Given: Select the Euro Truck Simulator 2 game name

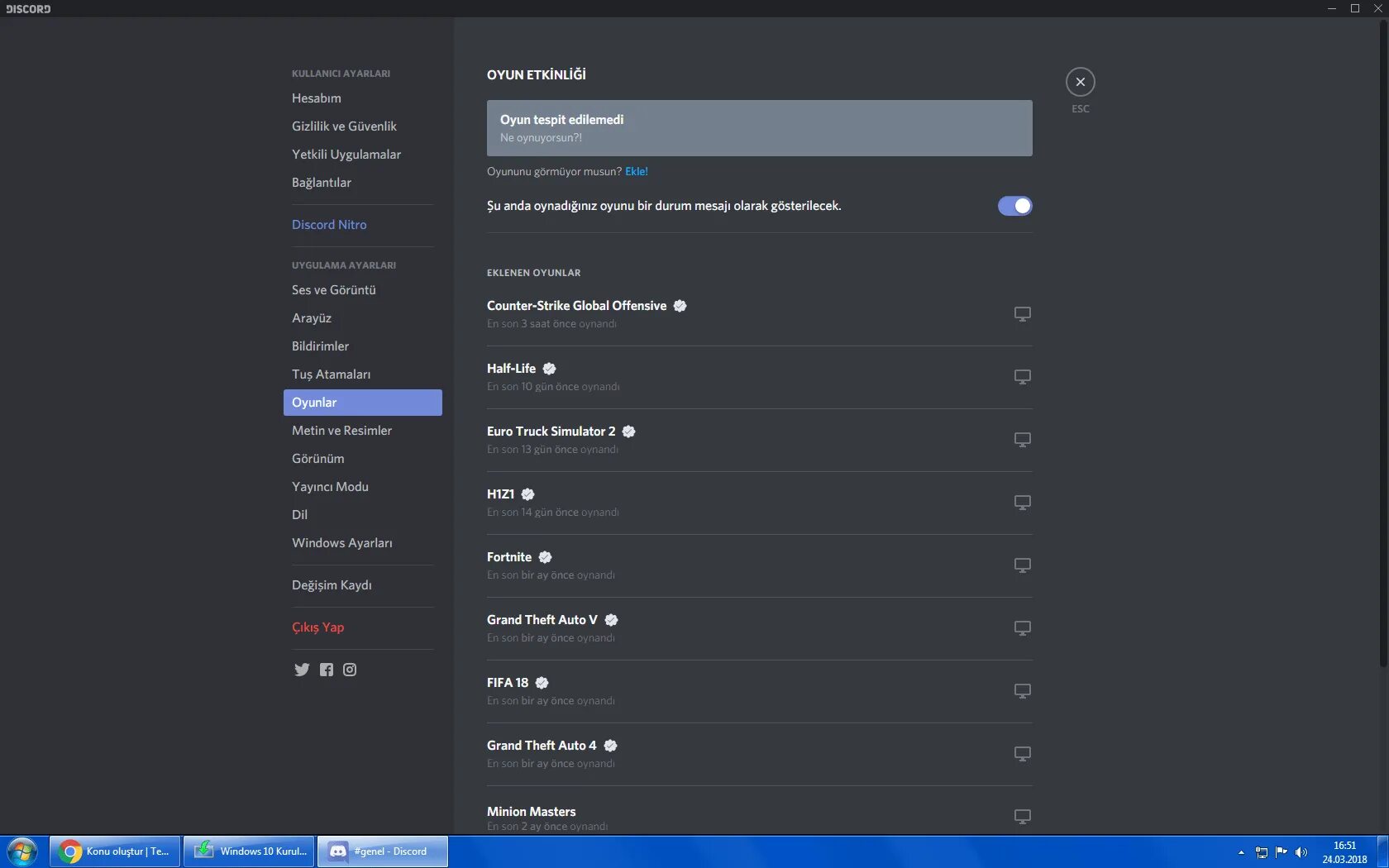Looking at the screenshot, I should (x=551, y=432).
